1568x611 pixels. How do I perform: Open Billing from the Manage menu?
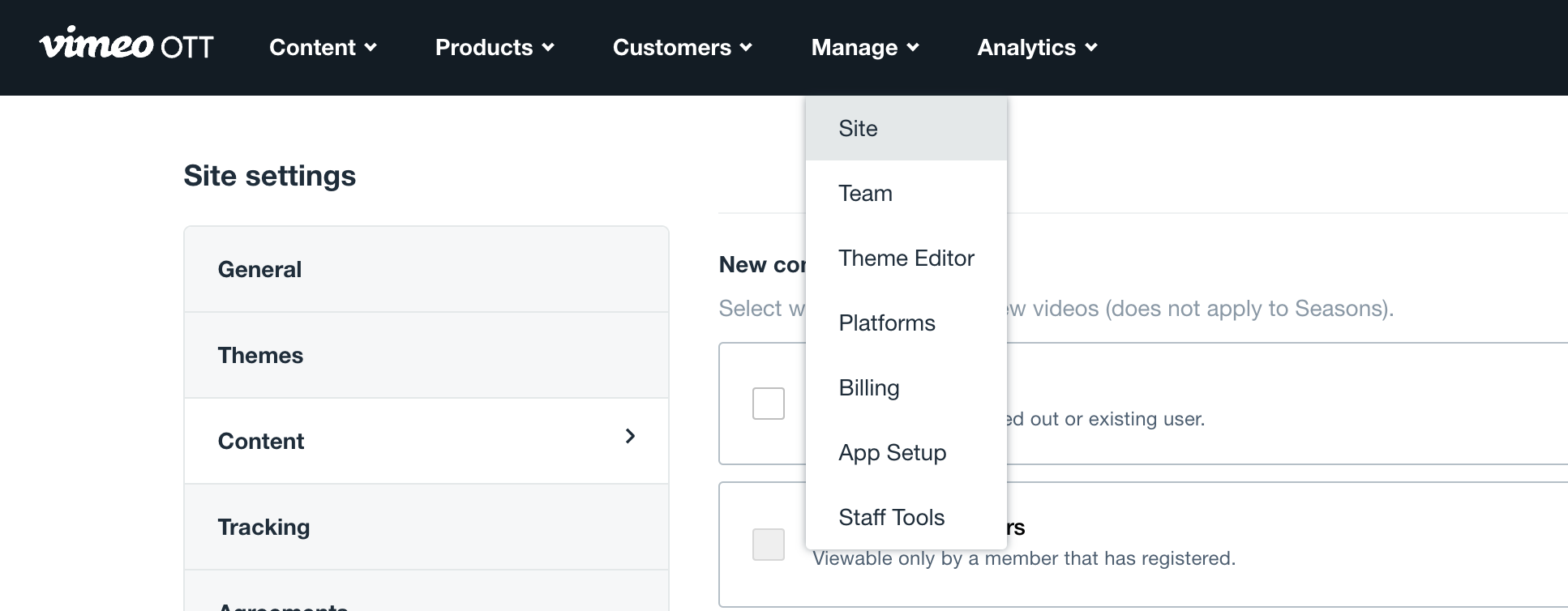pos(868,388)
